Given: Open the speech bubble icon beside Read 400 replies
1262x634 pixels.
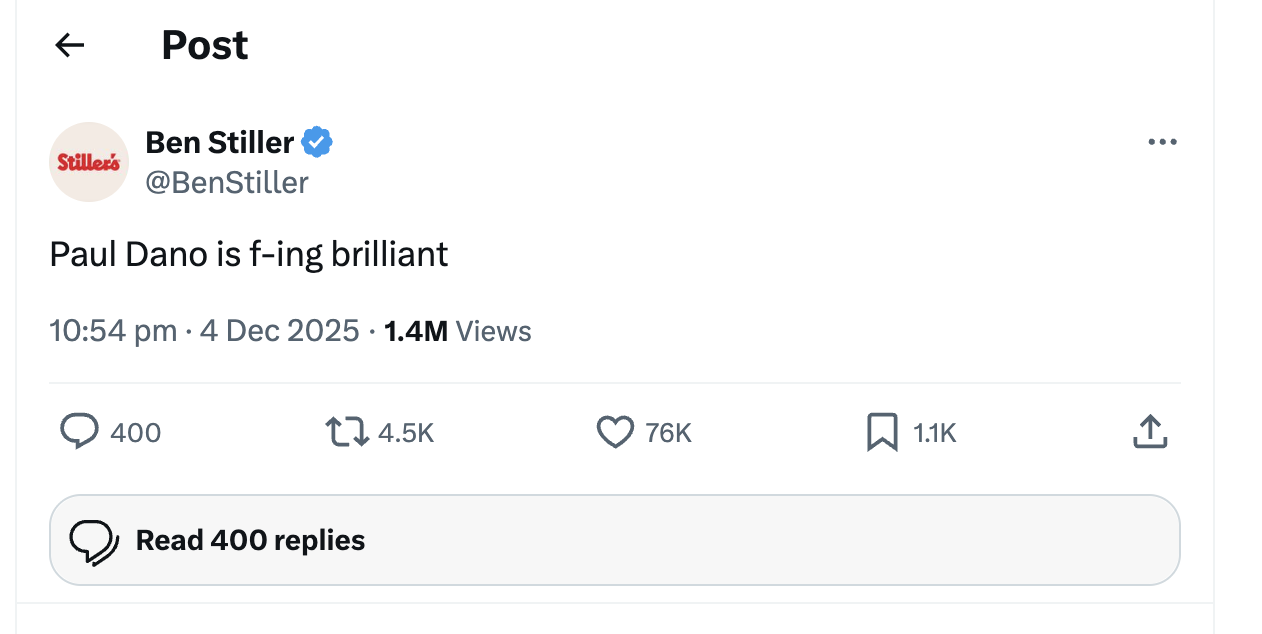Looking at the screenshot, I should click(95, 539).
